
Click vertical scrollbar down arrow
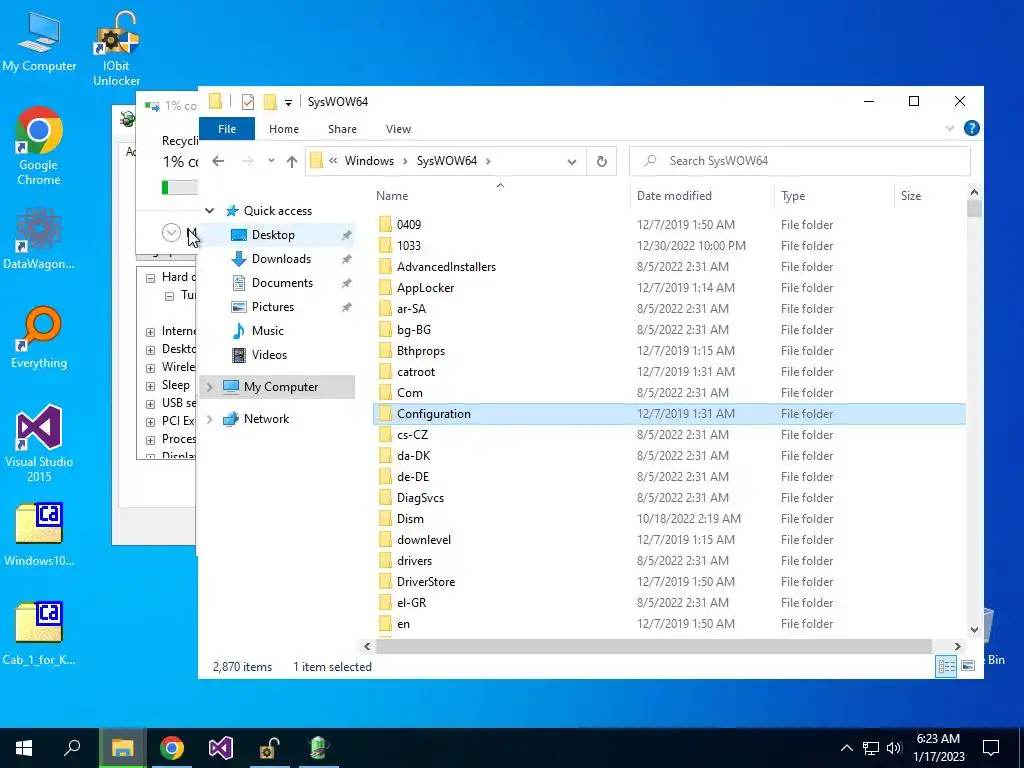coord(974,630)
